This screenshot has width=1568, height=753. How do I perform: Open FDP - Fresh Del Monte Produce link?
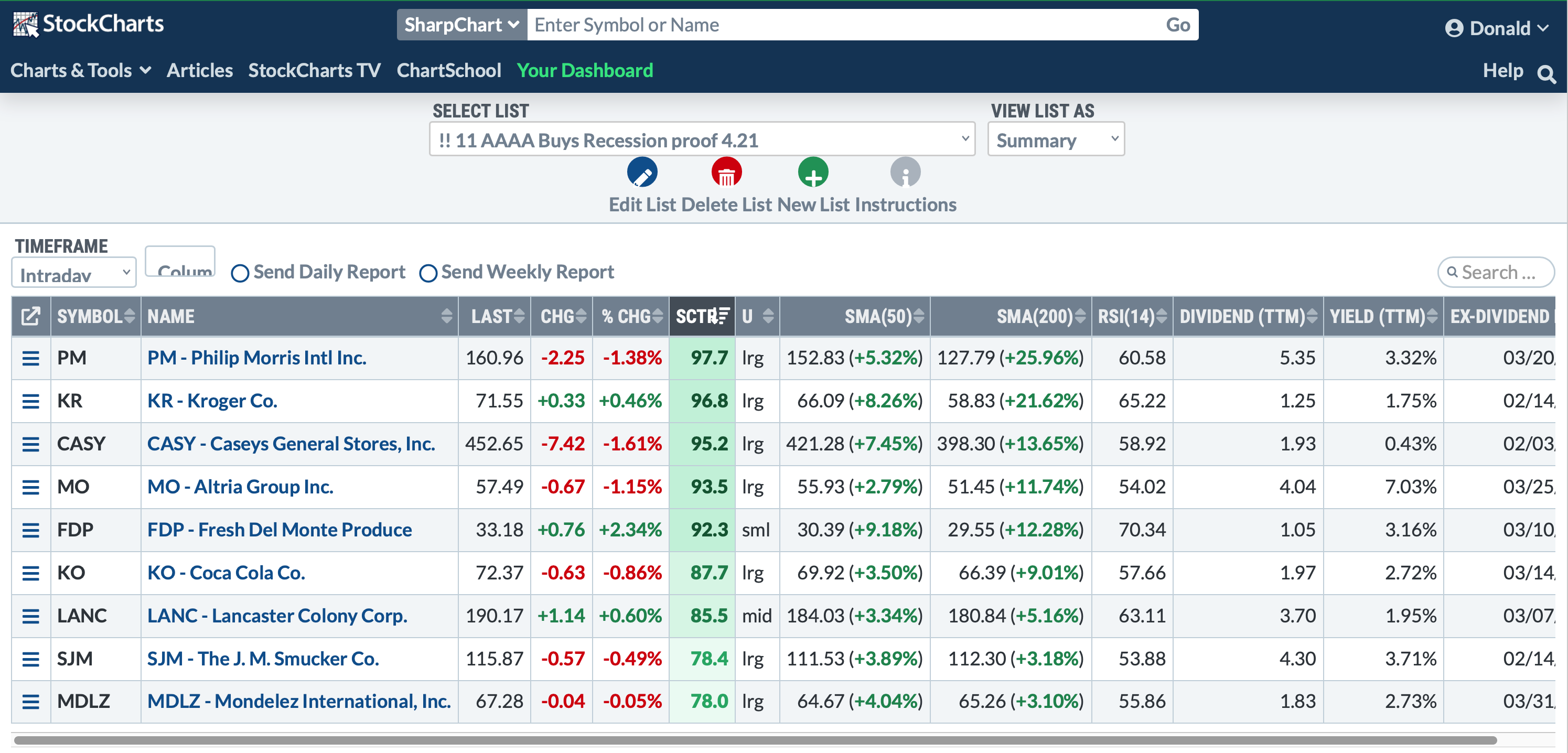pyautogui.click(x=280, y=530)
